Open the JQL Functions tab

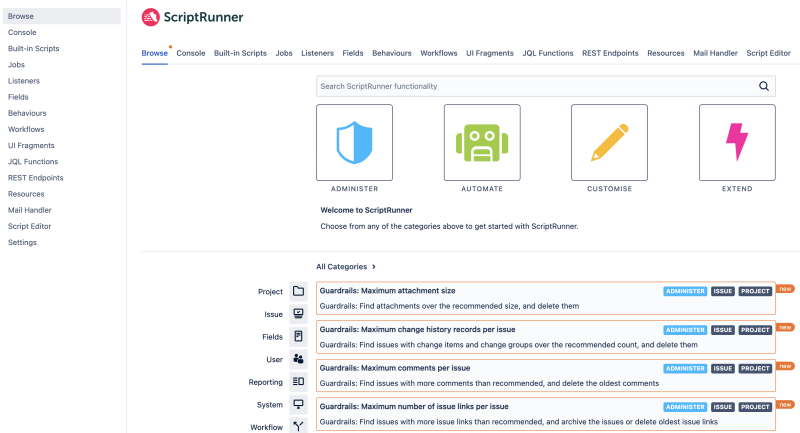tap(547, 53)
